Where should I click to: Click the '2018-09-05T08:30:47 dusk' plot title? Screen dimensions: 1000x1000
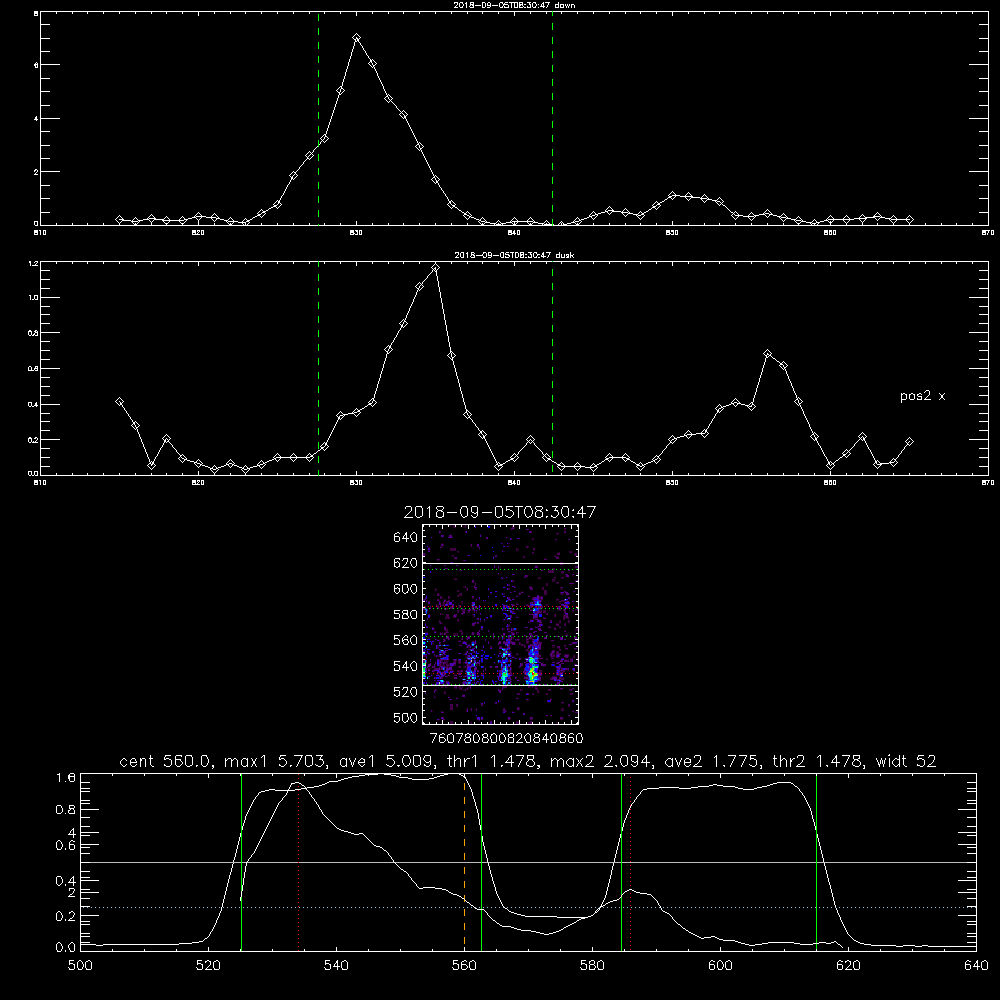pos(514,255)
